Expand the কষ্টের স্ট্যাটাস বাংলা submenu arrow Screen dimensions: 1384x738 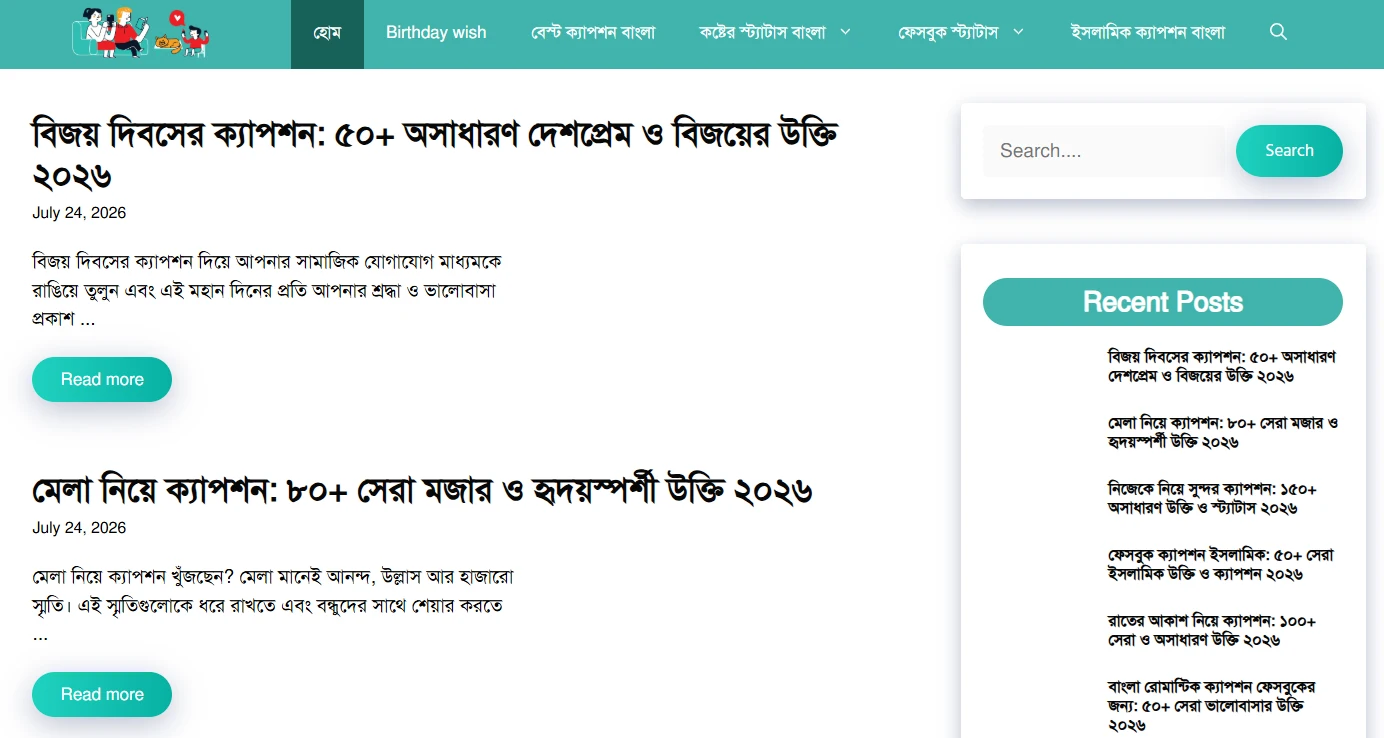[845, 32]
